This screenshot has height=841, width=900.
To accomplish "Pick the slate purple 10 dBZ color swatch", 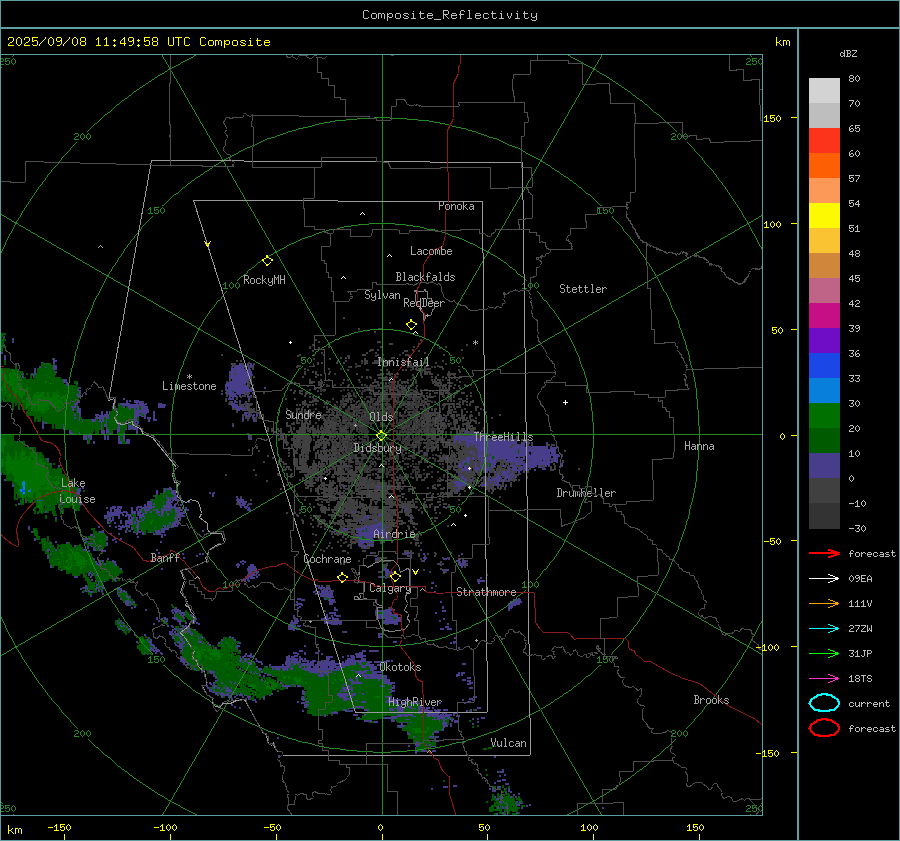I will point(824,466).
